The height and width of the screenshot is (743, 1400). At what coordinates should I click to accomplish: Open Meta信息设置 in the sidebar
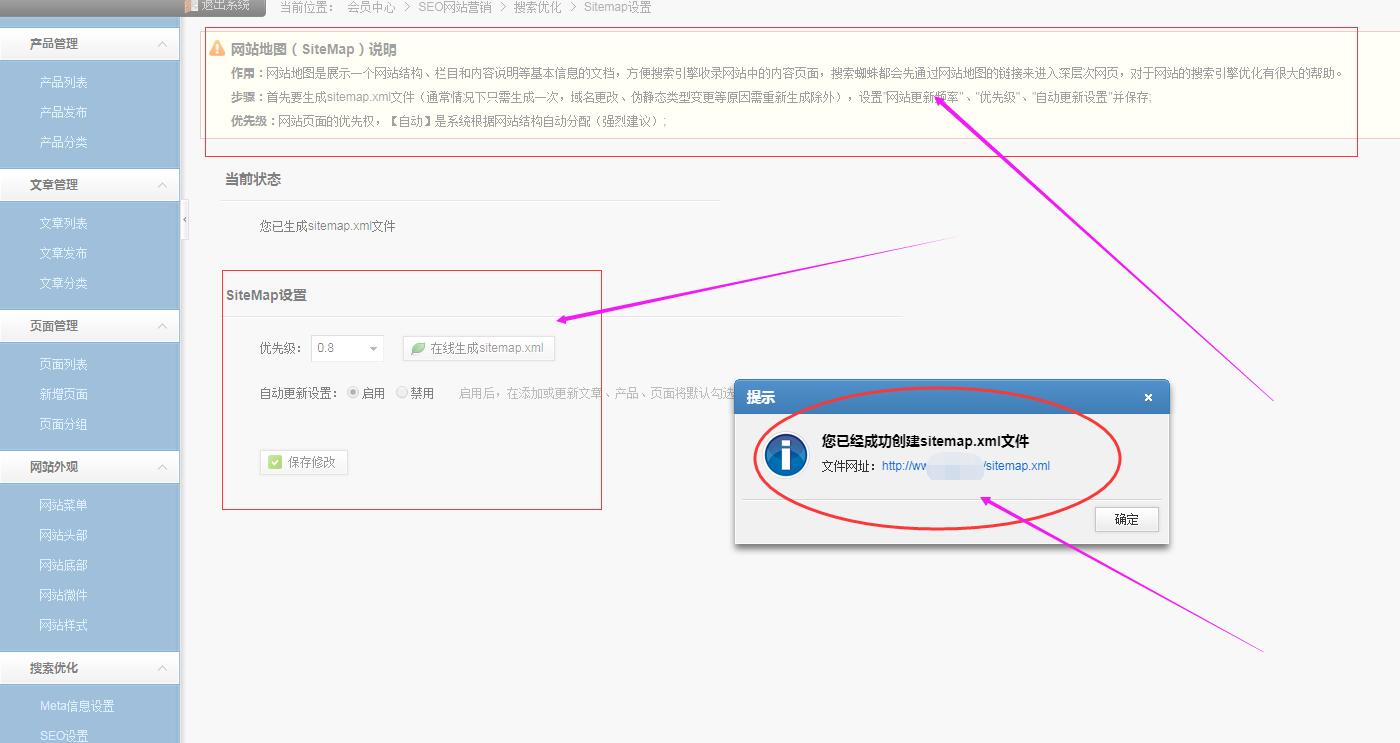tap(77, 706)
